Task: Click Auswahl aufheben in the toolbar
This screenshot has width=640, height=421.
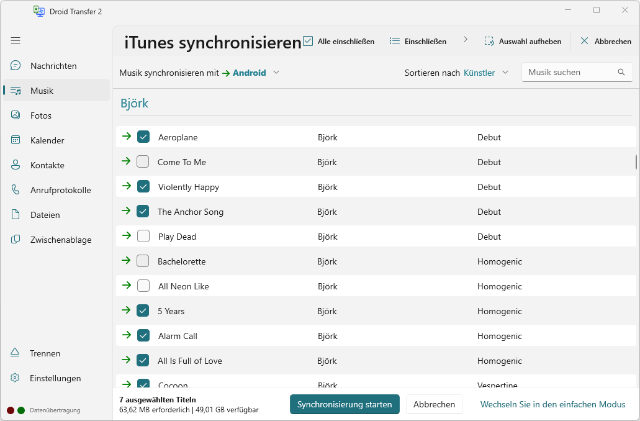Action: click(x=523, y=41)
